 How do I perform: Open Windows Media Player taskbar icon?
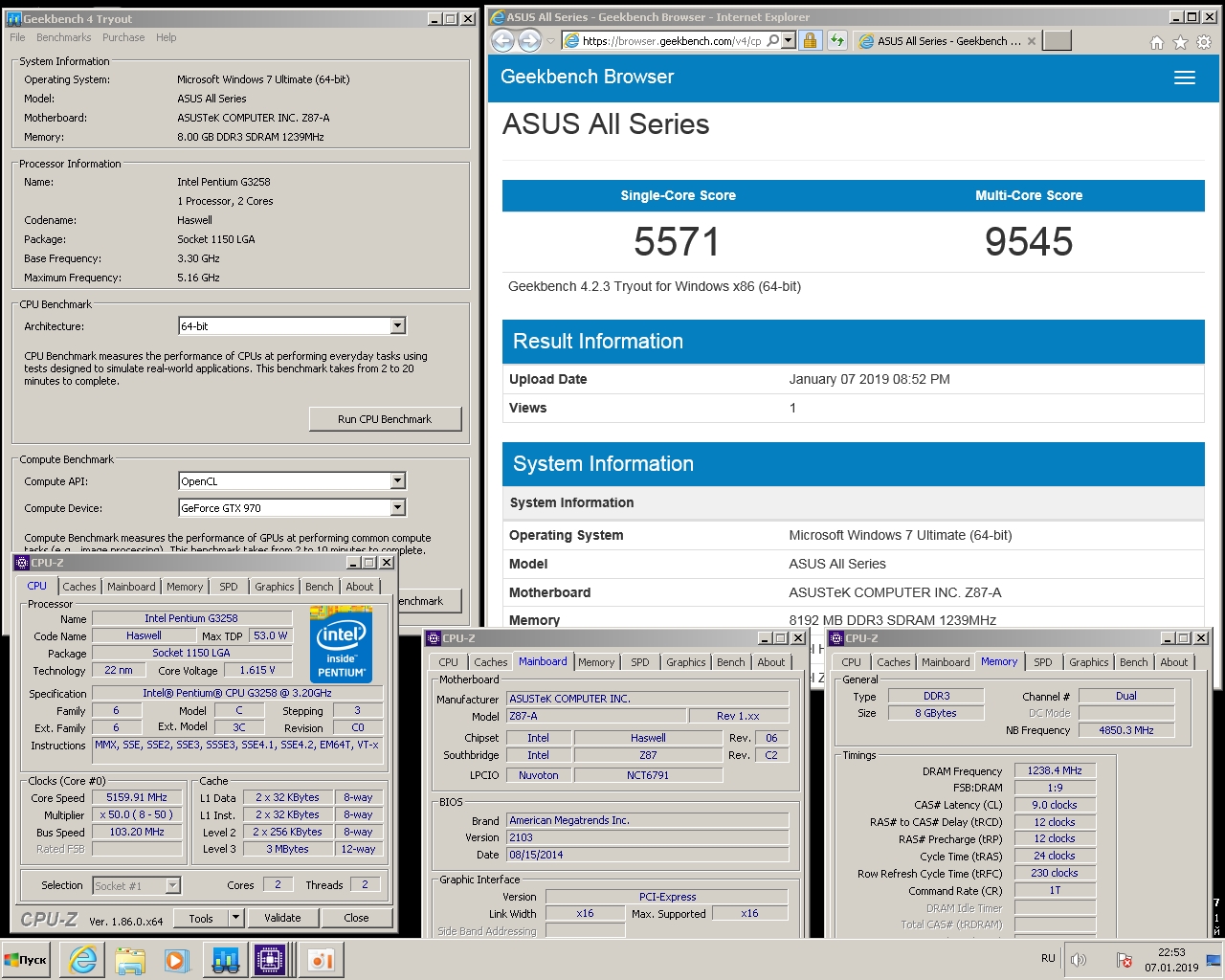pyautogui.click(x=176, y=960)
